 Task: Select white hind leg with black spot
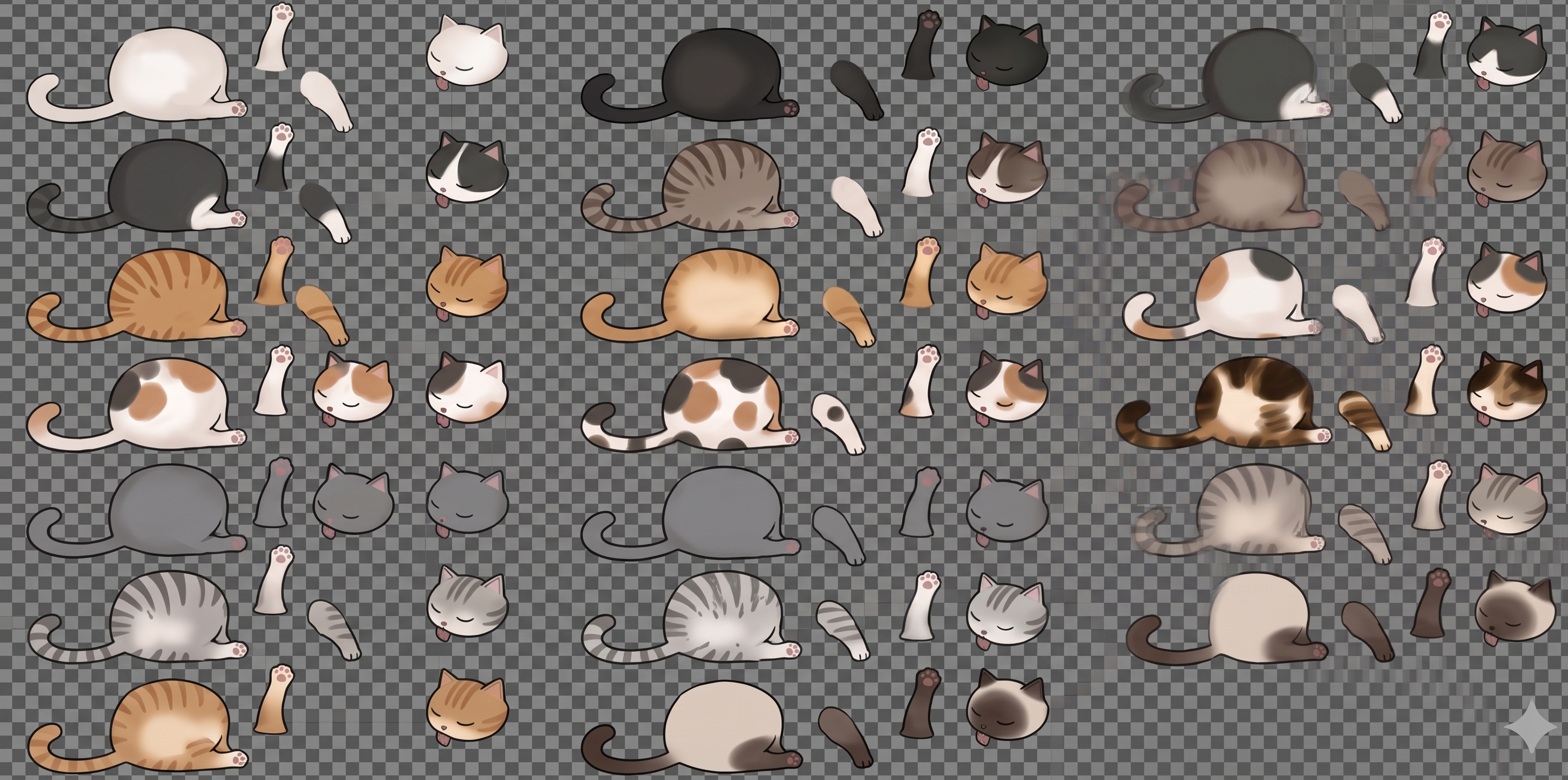click(838, 423)
